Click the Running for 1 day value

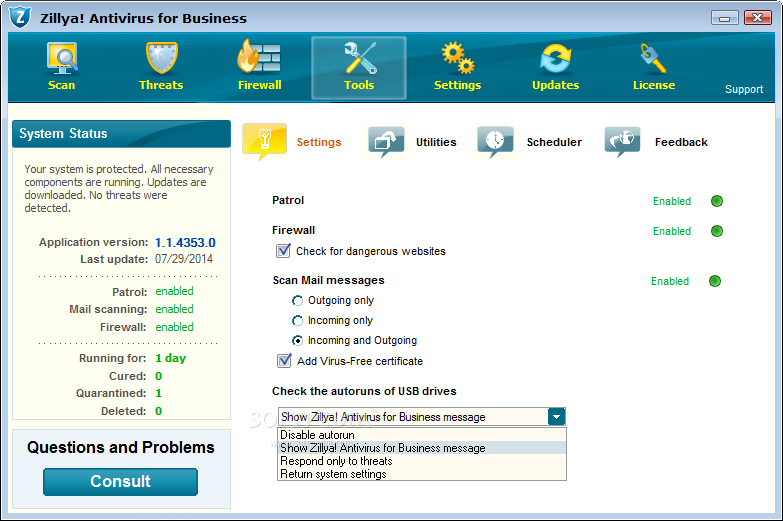click(x=170, y=358)
